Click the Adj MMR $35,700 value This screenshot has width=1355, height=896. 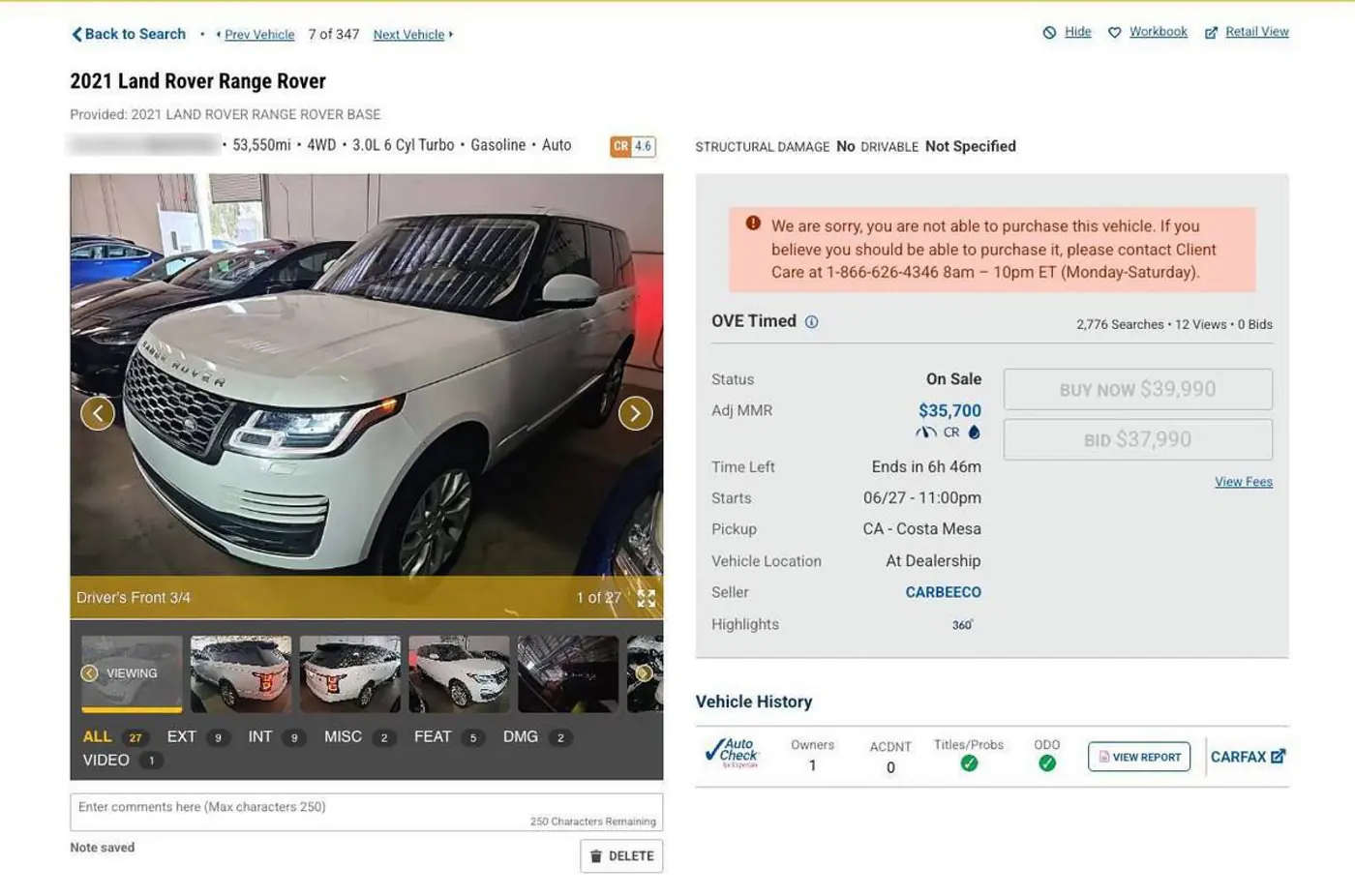pos(949,411)
